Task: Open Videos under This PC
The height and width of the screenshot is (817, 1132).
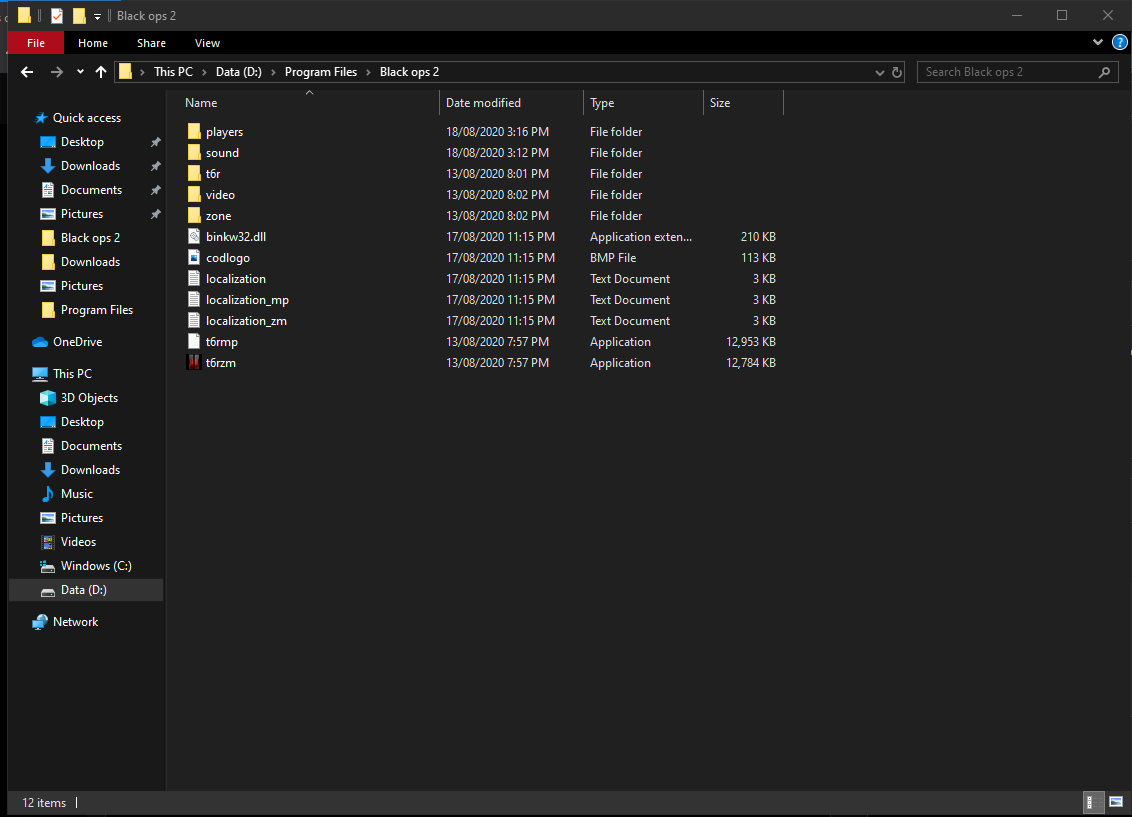Action: 78,542
